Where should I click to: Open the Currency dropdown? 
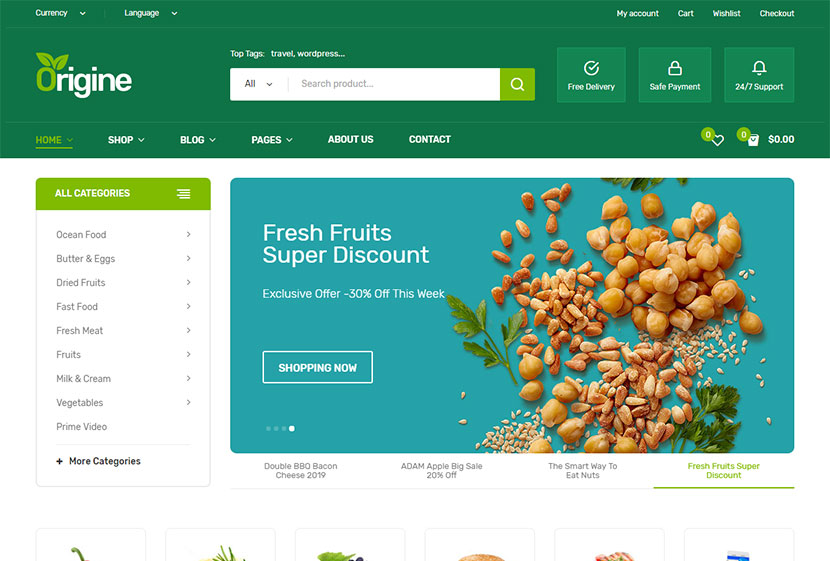click(x=60, y=13)
